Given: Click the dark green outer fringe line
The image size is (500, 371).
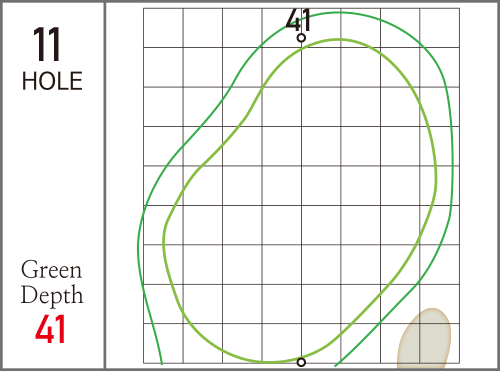Looking at the screenshot, I should point(452,167).
